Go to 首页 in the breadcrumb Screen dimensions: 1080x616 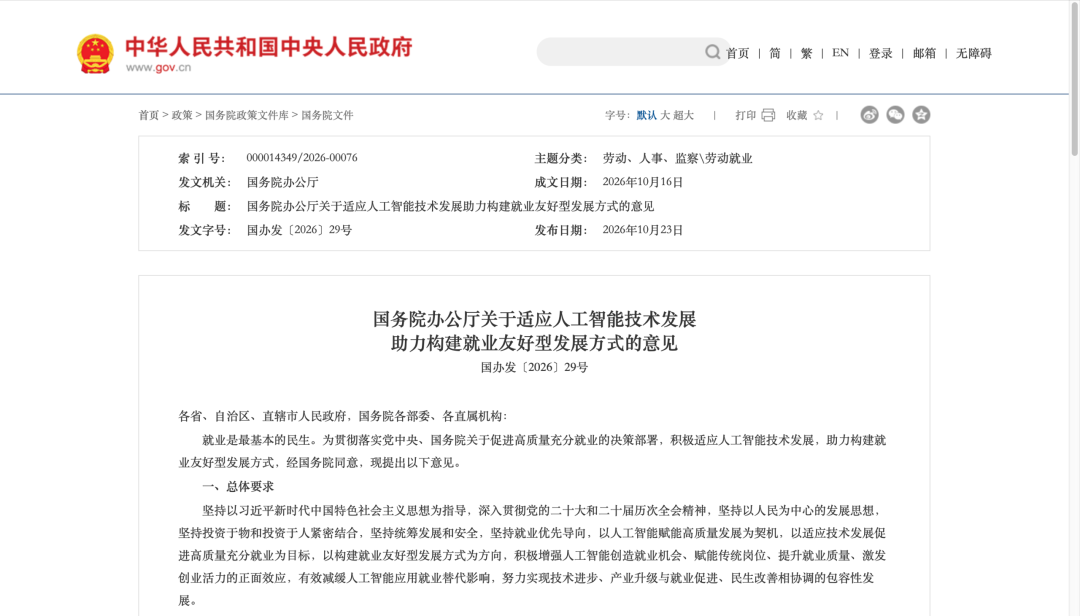point(149,115)
